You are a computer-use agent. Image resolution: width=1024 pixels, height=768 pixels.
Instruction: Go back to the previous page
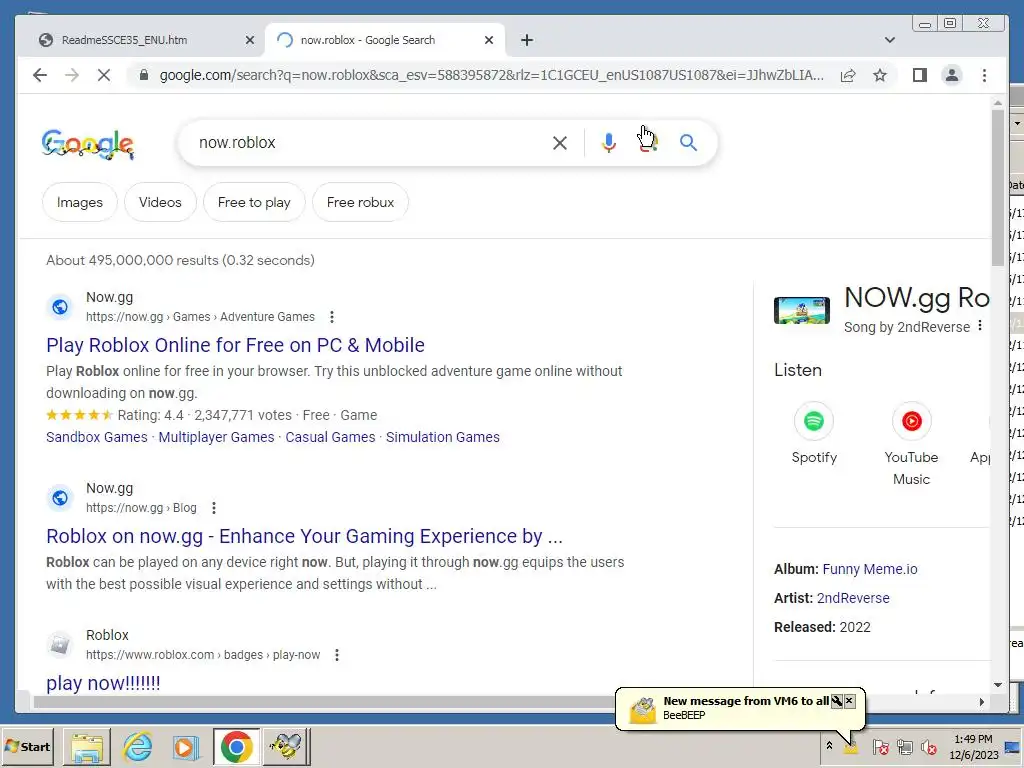point(40,75)
